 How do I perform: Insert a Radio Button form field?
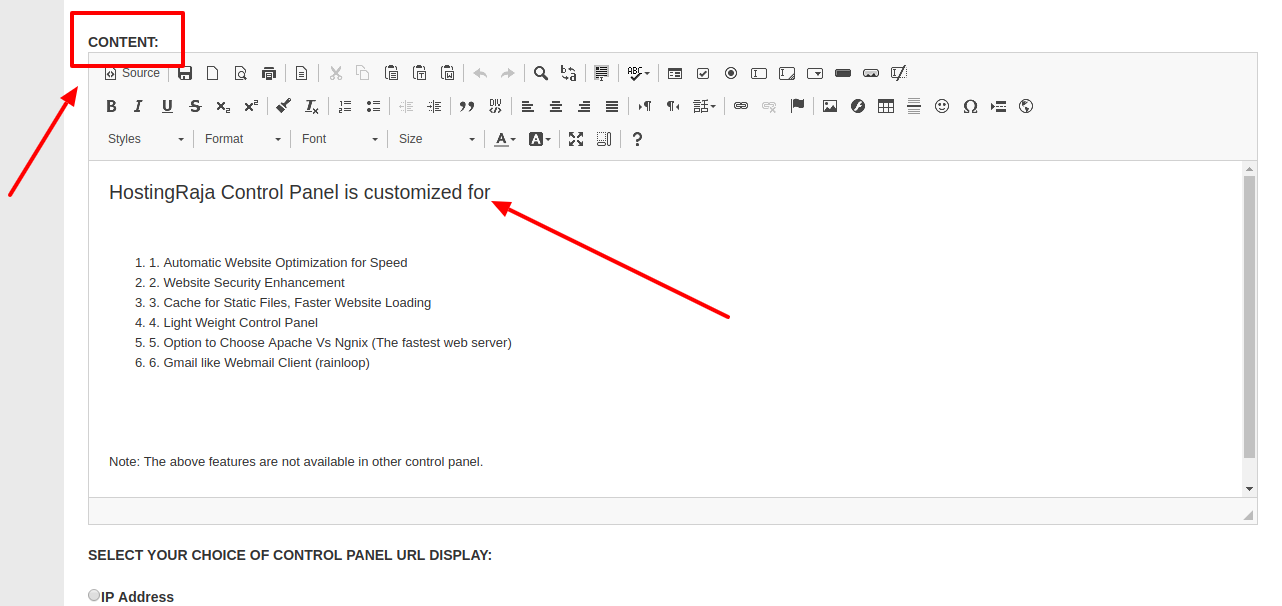click(731, 73)
